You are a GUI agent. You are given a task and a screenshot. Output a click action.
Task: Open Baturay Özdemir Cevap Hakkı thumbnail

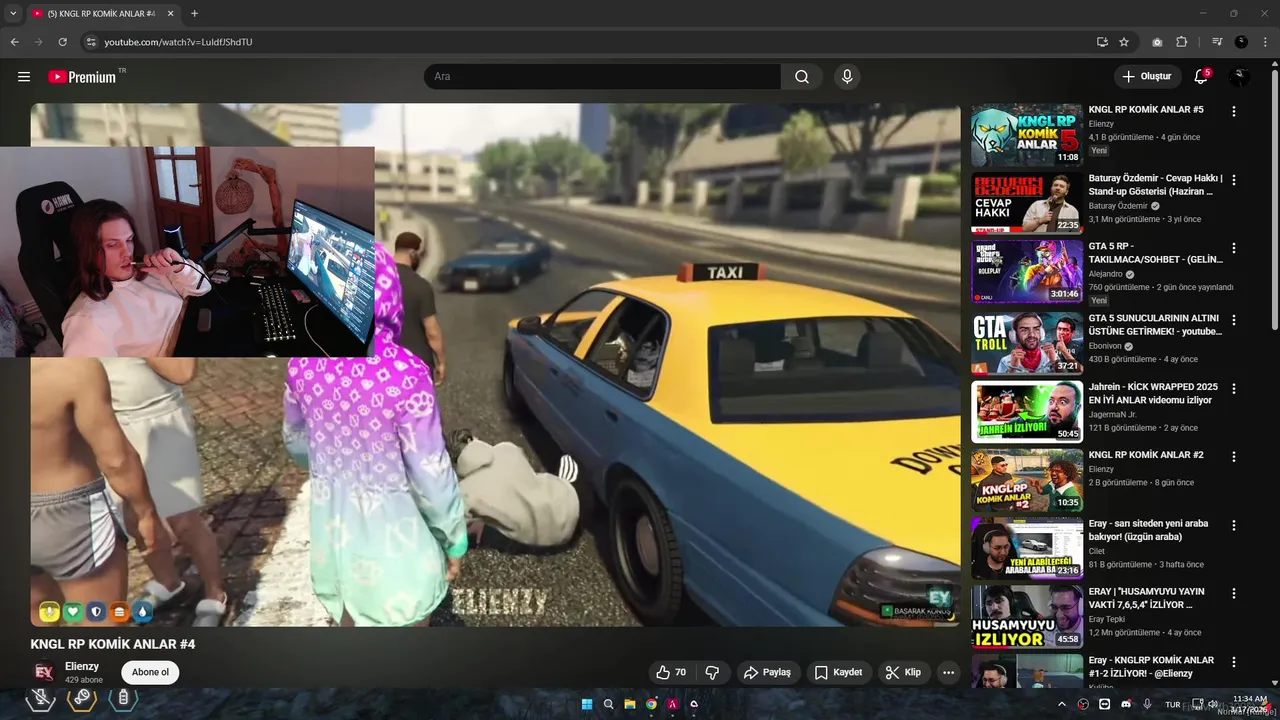point(1027,203)
